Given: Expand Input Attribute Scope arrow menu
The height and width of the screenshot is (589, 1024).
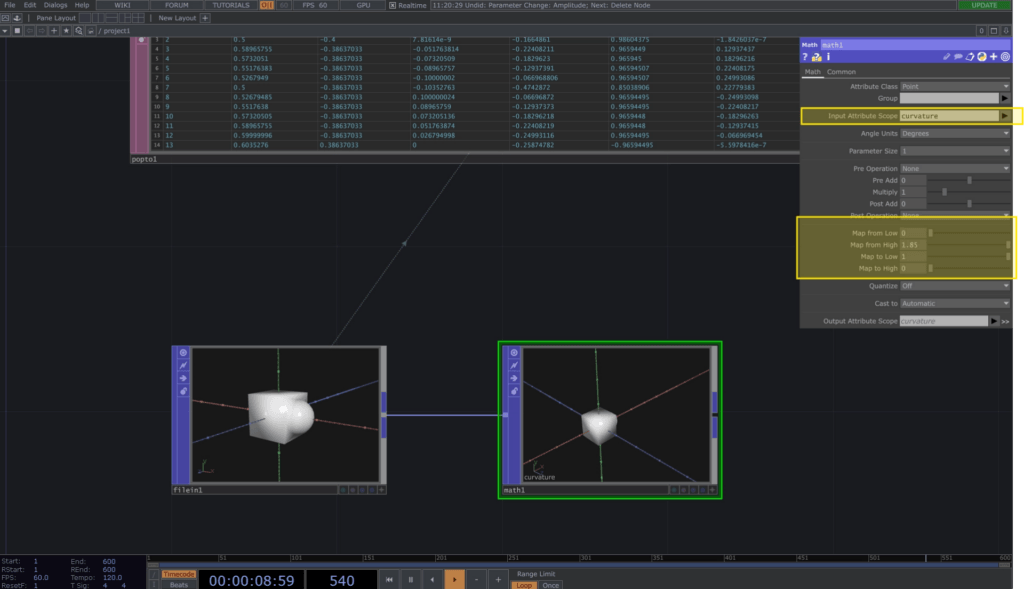Looking at the screenshot, I should click(1004, 116).
